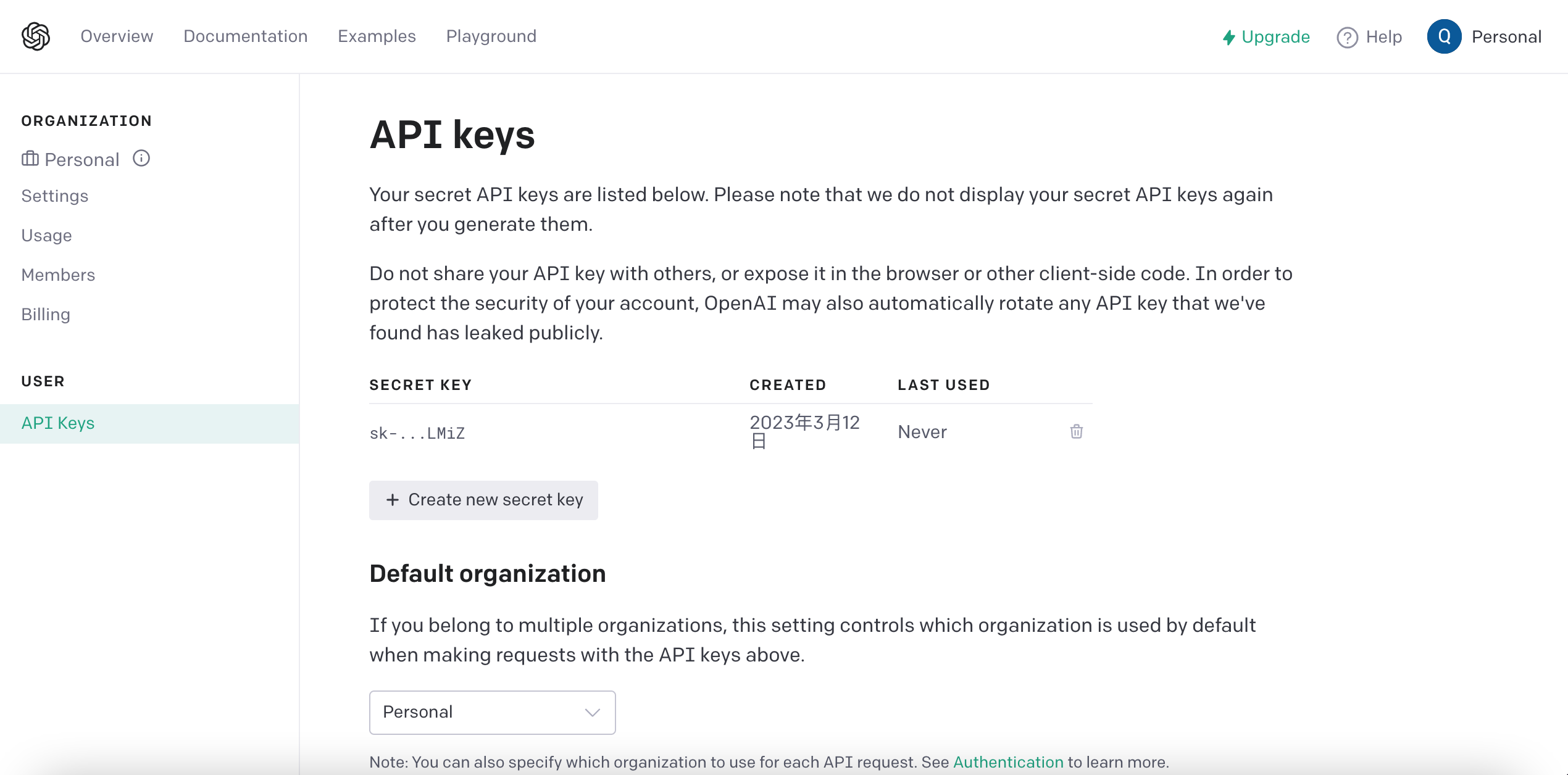Click the Never last used value
Screen dimensions: 1568x775
click(922, 432)
